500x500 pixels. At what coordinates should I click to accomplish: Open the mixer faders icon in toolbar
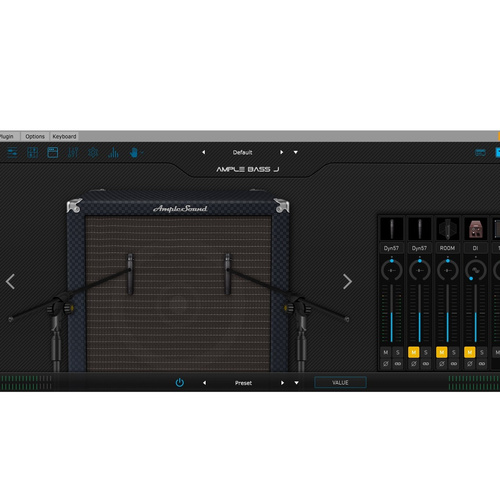pyautogui.click(x=73, y=153)
